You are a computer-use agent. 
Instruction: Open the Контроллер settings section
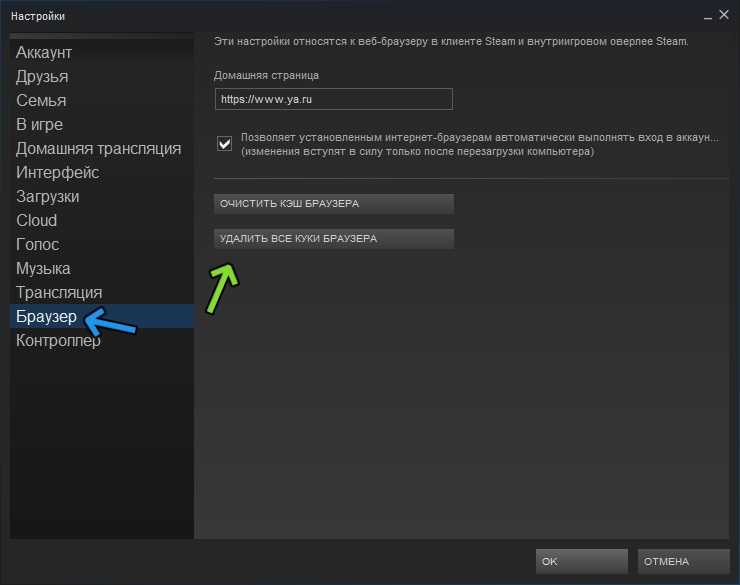click(102, 340)
